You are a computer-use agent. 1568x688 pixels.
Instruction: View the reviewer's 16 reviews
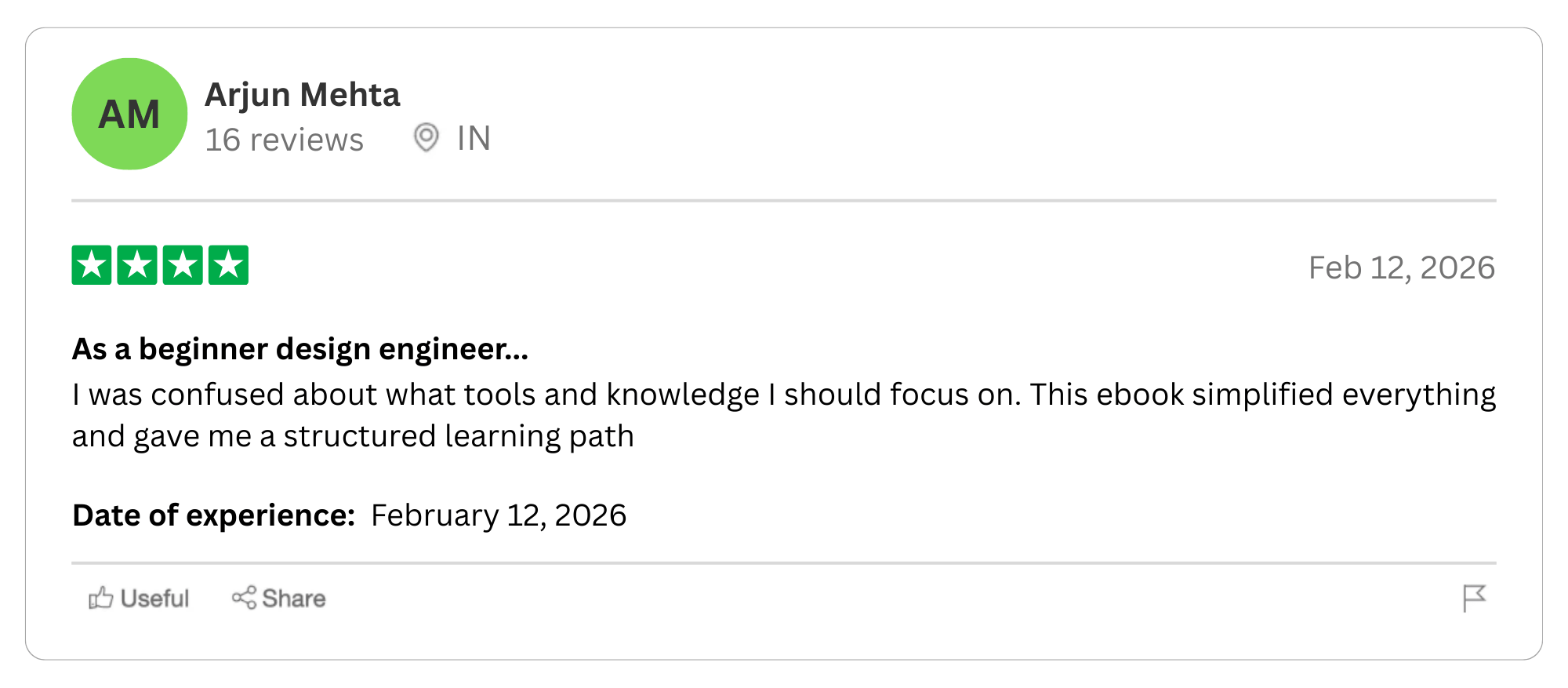(284, 140)
